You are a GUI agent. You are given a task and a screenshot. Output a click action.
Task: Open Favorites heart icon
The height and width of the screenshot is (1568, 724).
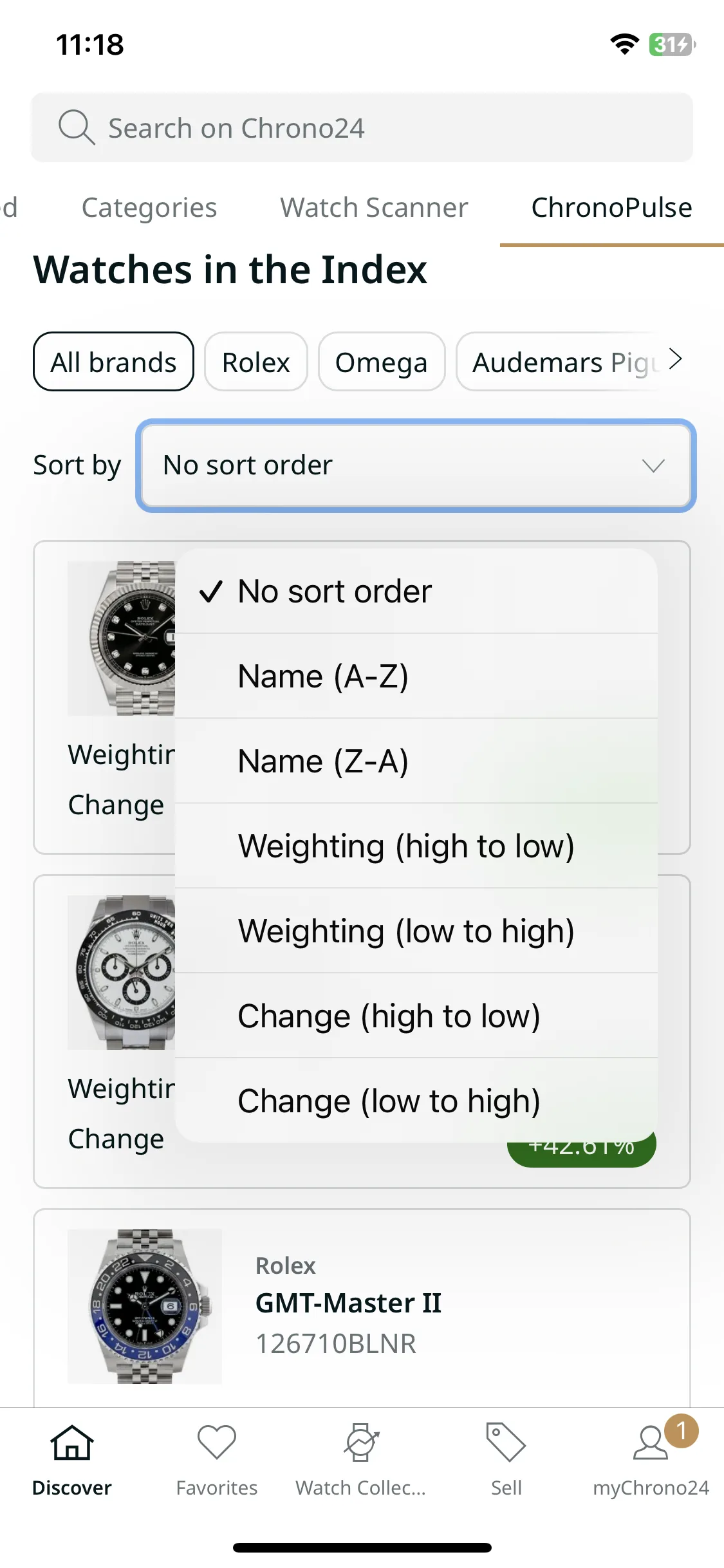[x=217, y=1442]
